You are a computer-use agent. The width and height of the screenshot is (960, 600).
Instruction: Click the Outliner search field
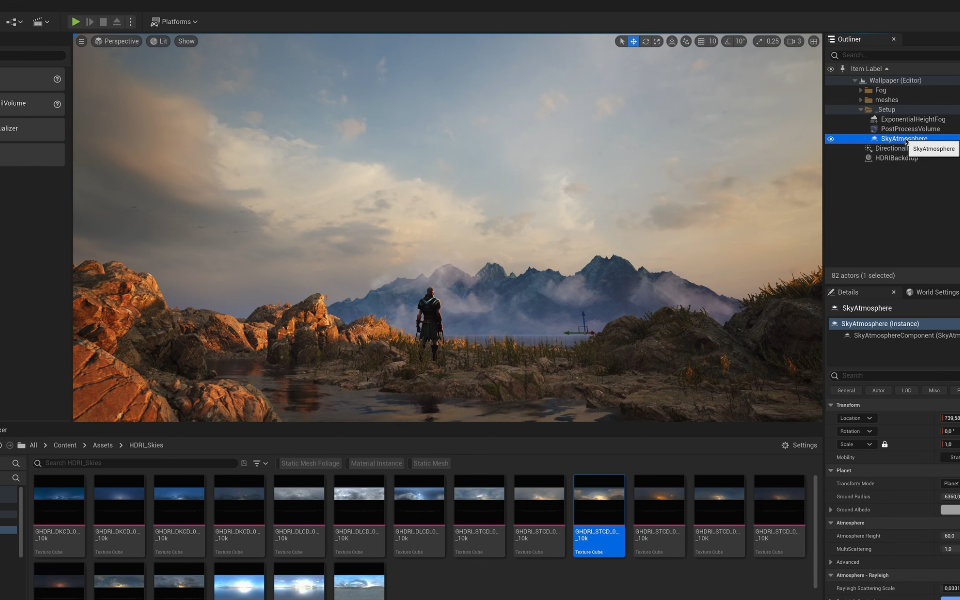(896, 55)
